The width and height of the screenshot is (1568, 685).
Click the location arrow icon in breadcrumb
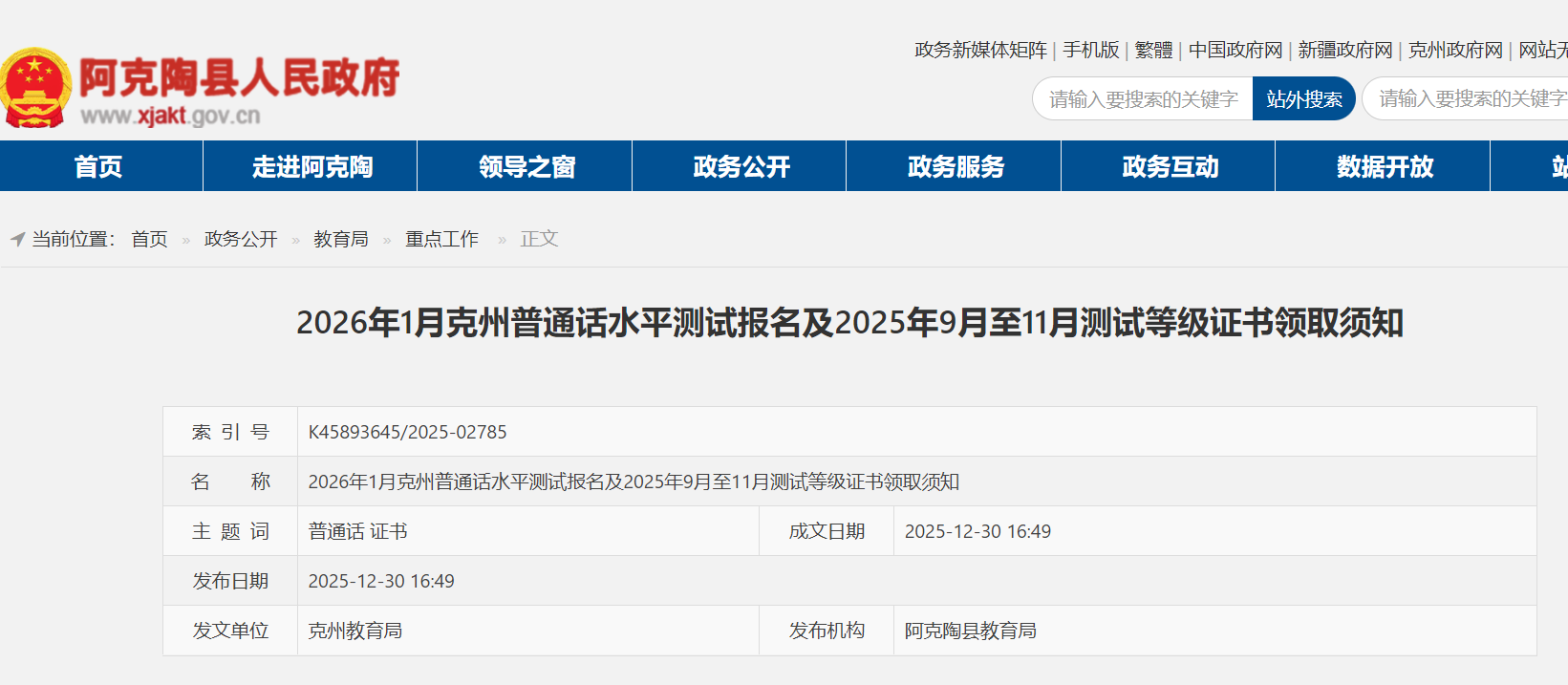[x=17, y=239]
